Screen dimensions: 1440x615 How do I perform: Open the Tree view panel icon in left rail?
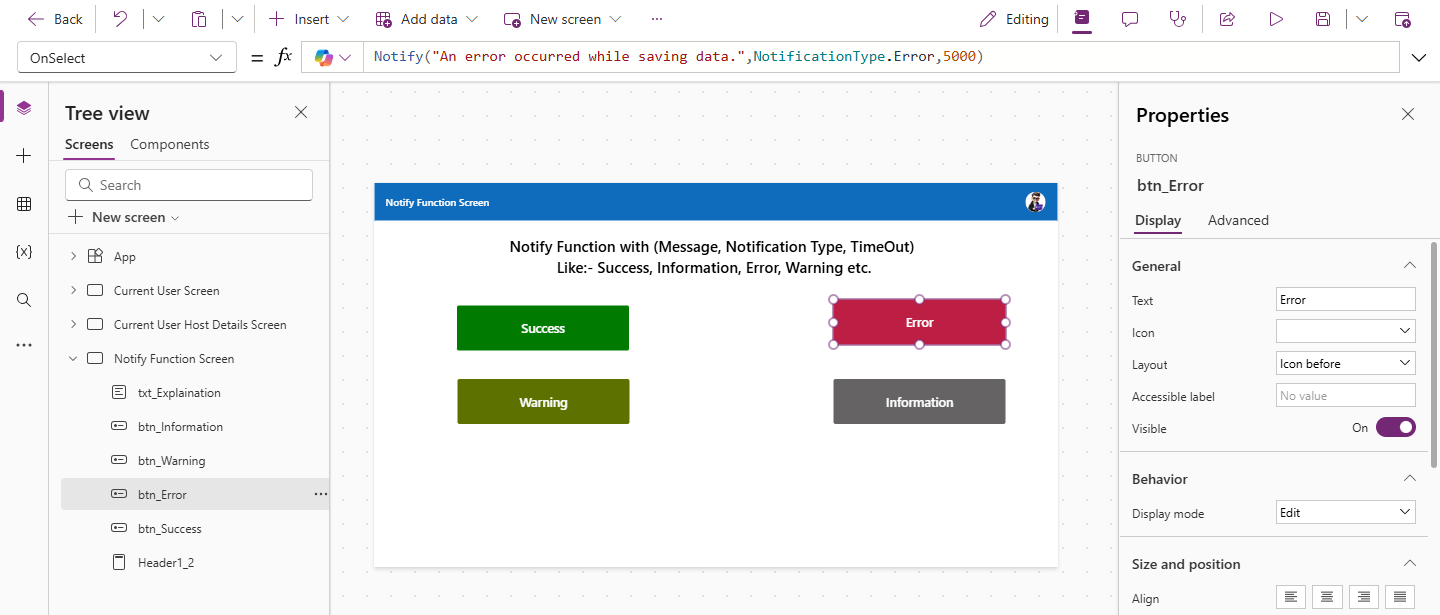(25, 107)
